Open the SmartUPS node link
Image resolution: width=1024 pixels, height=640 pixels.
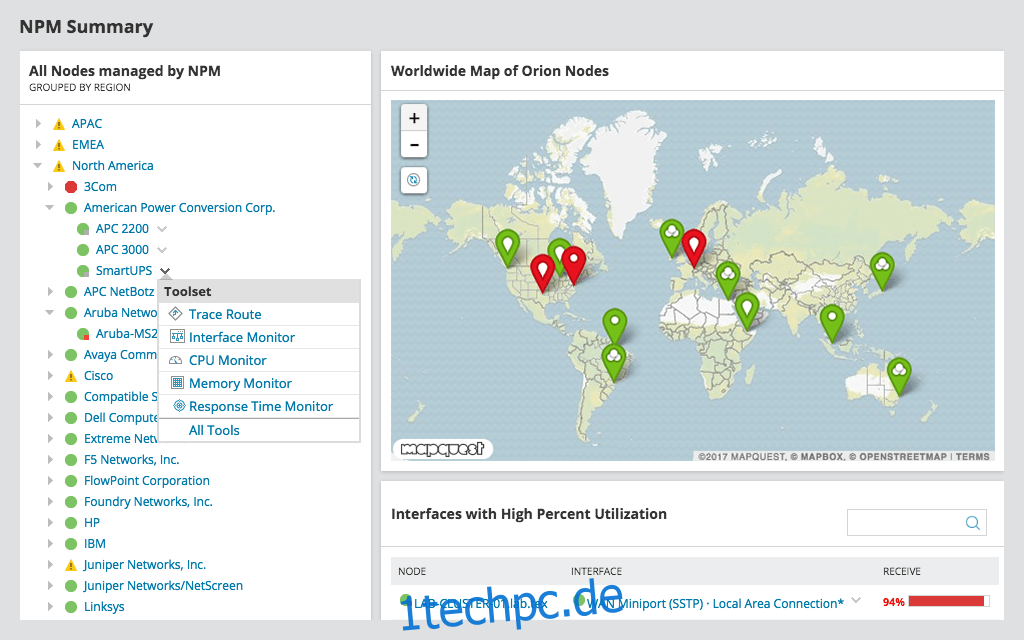[x=124, y=270]
